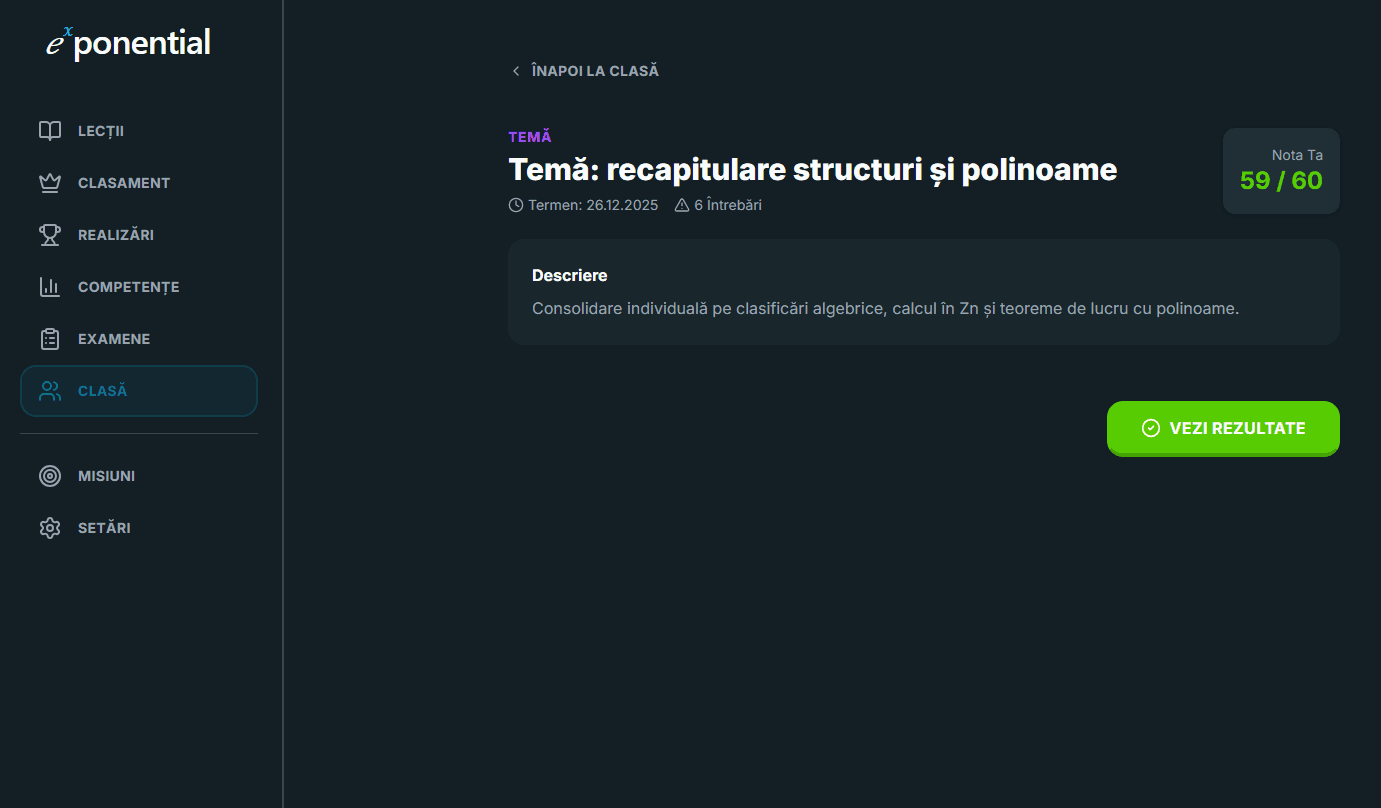Click the Clasă people icon

click(x=50, y=391)
